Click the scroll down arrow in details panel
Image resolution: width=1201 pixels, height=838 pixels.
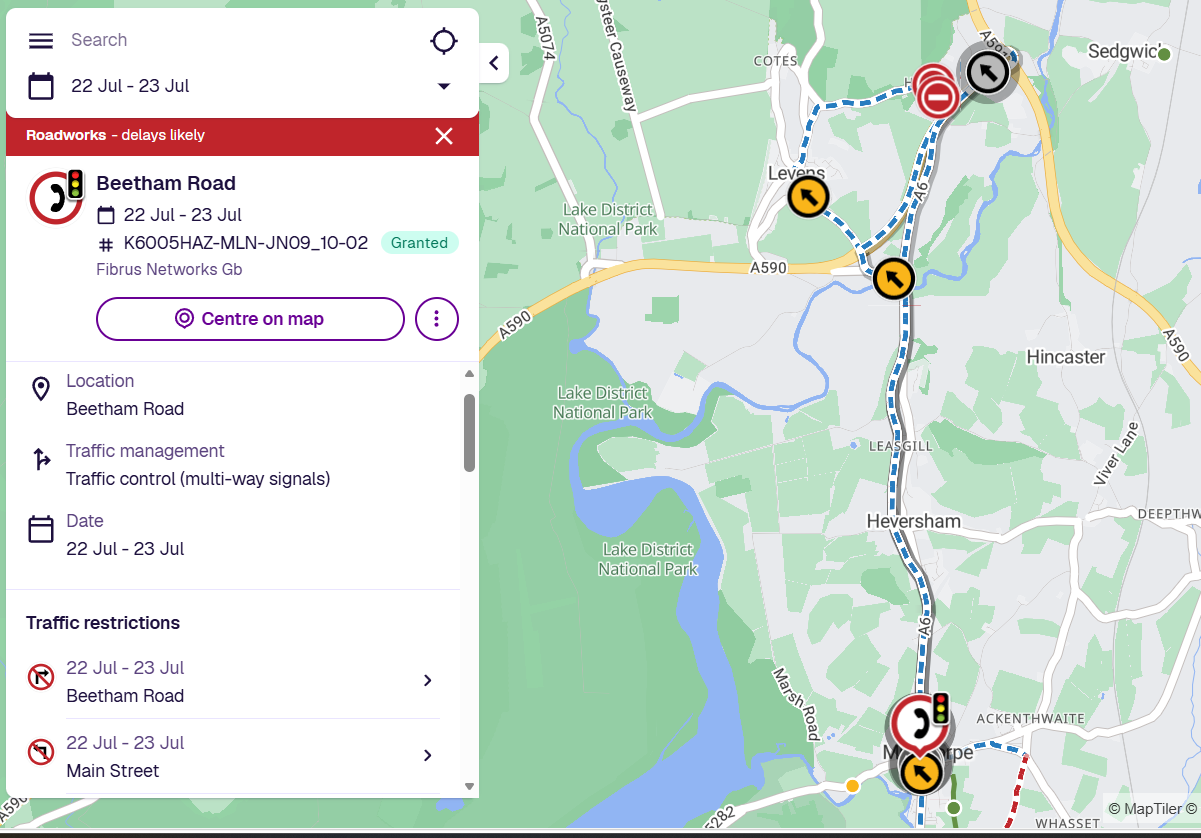(x=469, y=787)
